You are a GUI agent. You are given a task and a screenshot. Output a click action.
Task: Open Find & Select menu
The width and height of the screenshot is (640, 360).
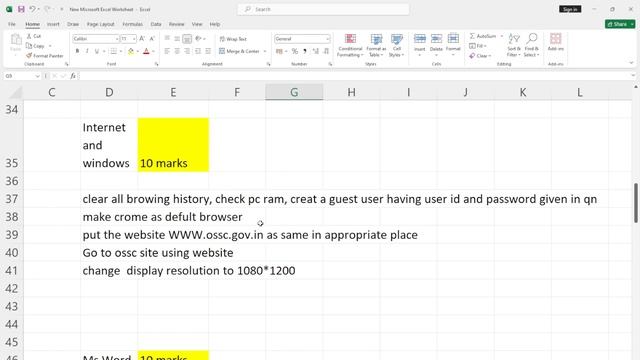[x=531, y=45]
